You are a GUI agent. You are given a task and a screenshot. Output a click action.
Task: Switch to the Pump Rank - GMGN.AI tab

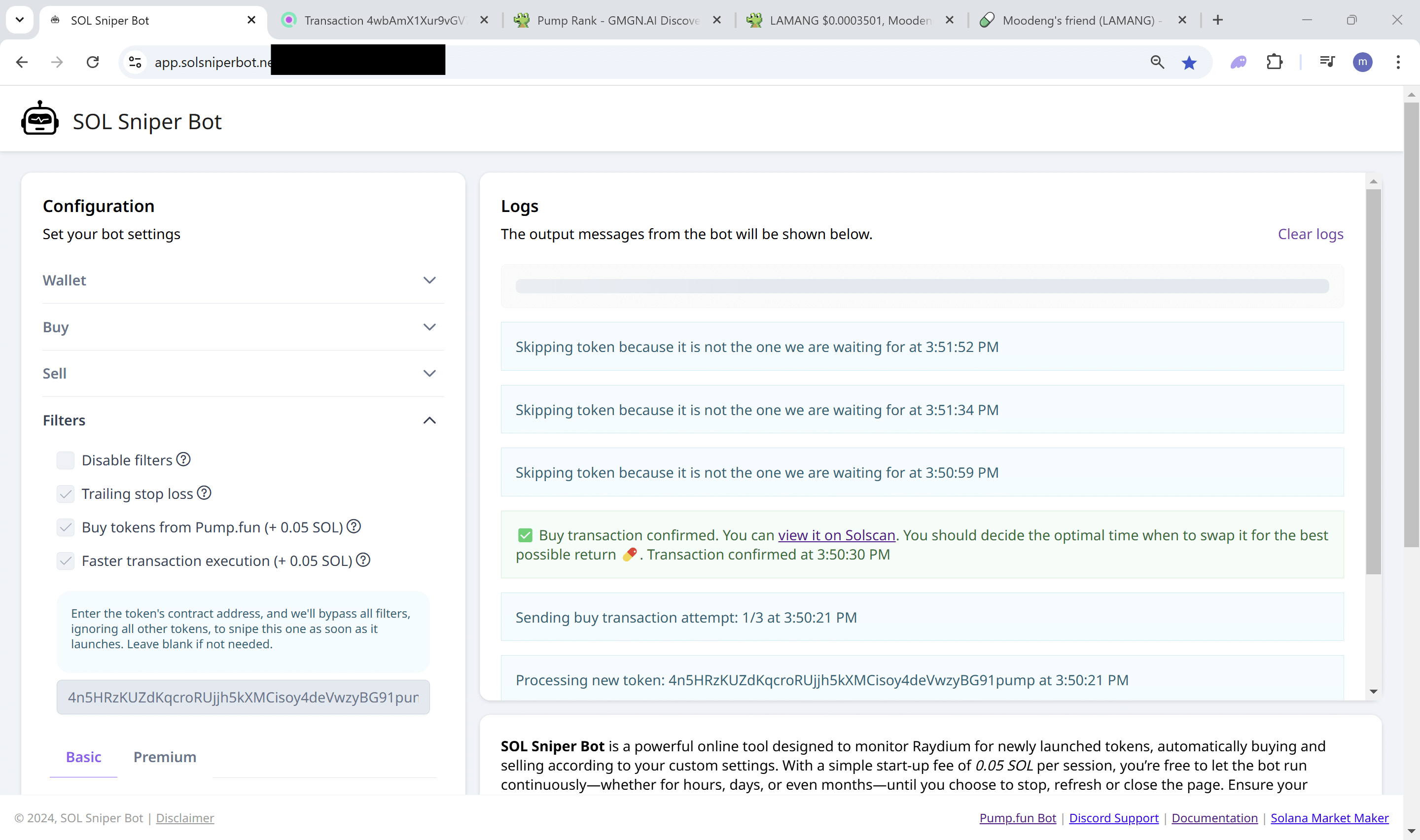click(x=617, y=20)
